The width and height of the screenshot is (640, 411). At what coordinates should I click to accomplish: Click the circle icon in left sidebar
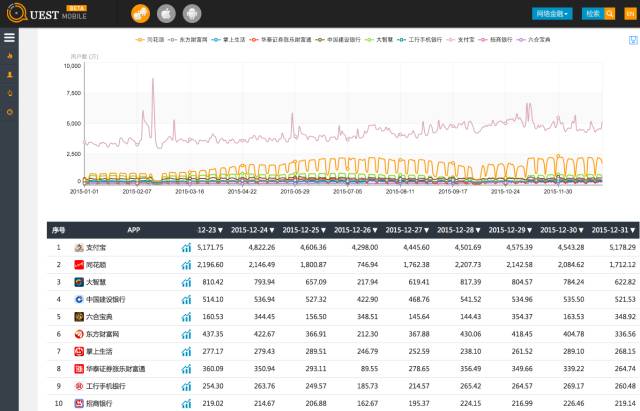click(x=10, y=112)
